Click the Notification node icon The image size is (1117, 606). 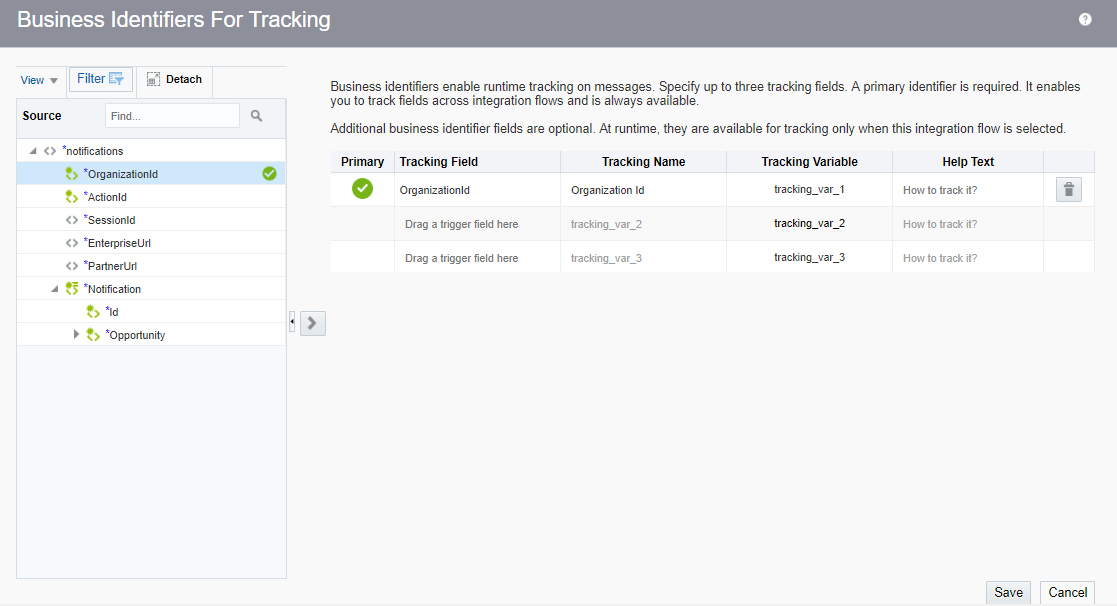click(71, 288)
